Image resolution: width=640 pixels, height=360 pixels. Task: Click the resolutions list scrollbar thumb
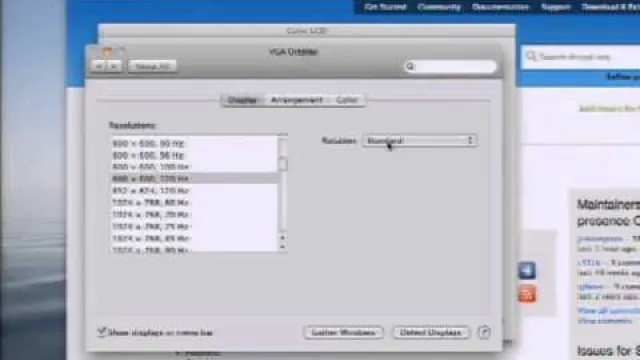pyautogui.click(x=282, y=164)
